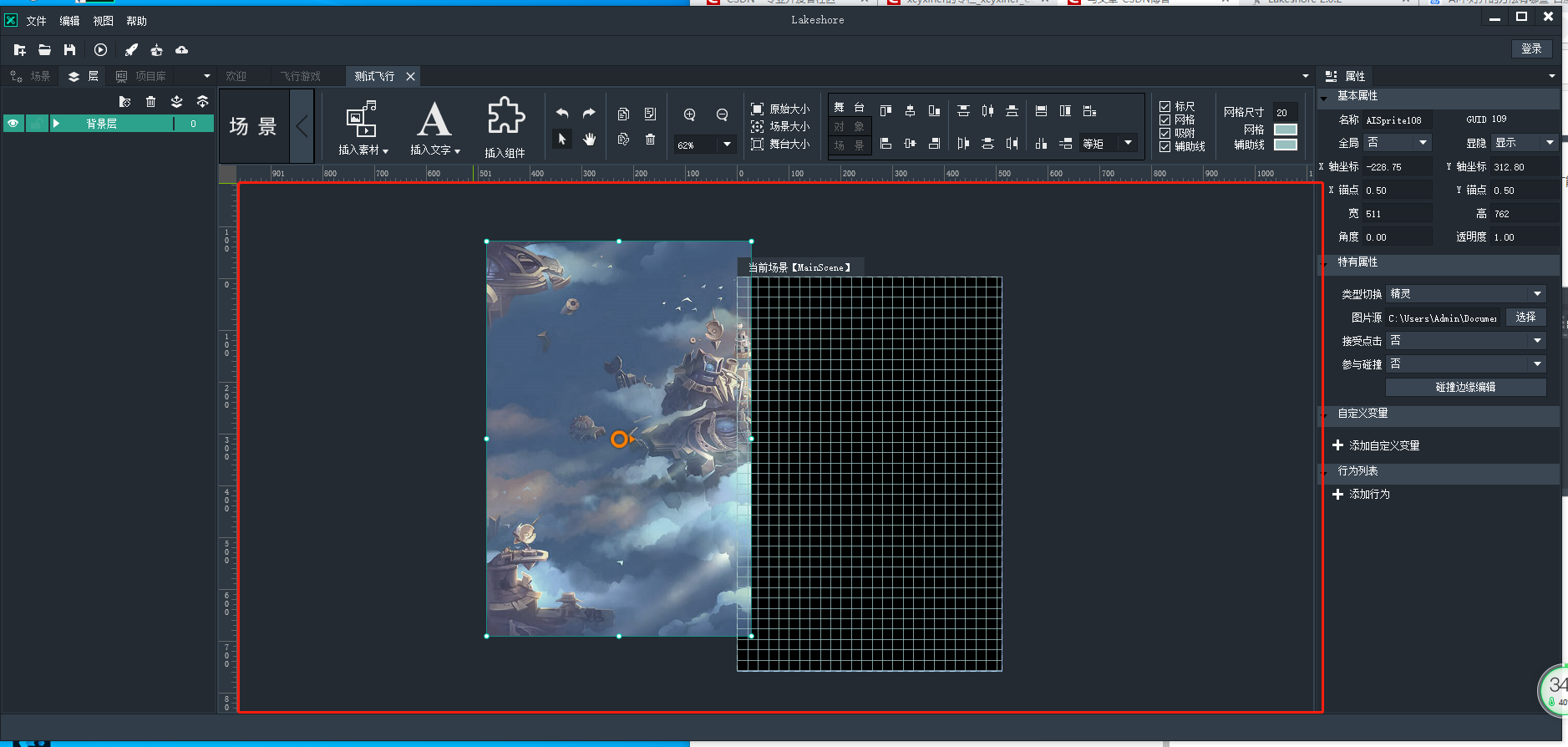
Task: Click the 选择 image source button
Action: coord(1525,318)
